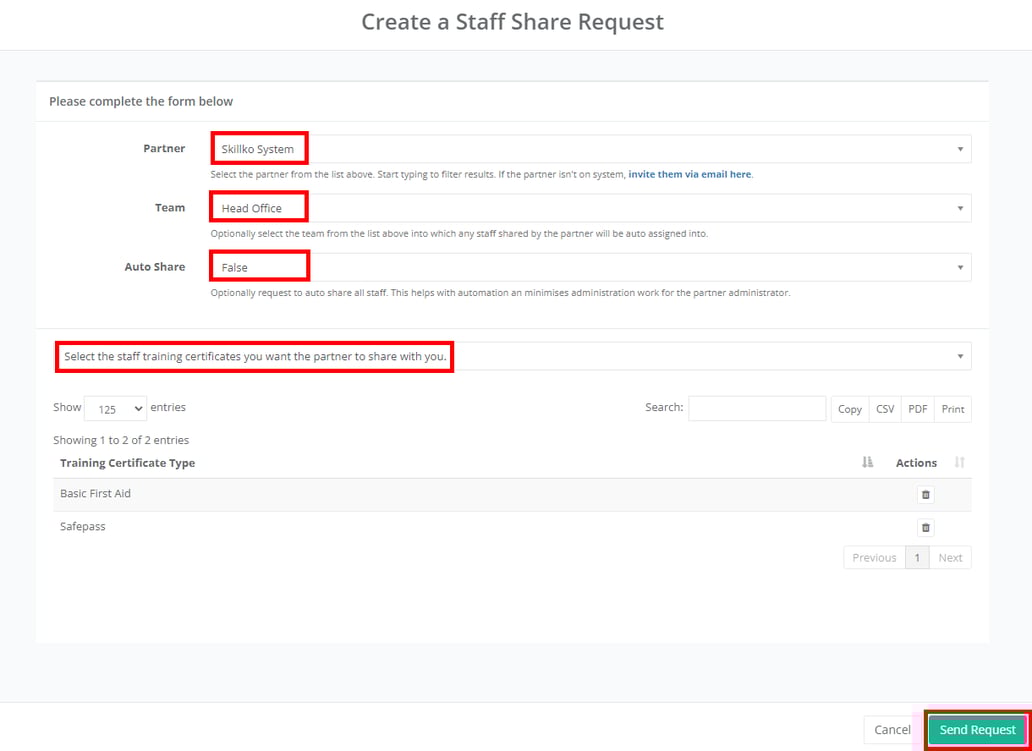Open the Partner dropdown showing Skillko System
This screenshot has height=751, width=1032.
coord(590,147)
